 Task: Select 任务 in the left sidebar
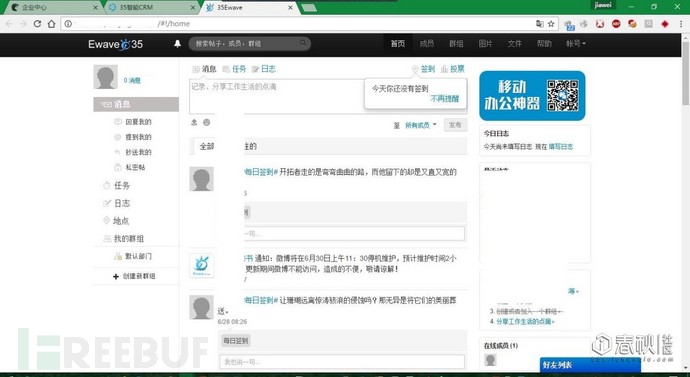(x=117, y=186)
